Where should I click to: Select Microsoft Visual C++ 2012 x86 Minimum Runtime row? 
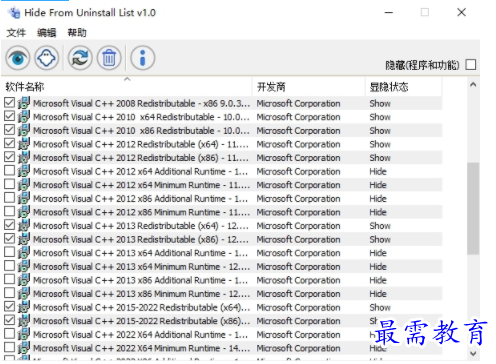(222, 212)
